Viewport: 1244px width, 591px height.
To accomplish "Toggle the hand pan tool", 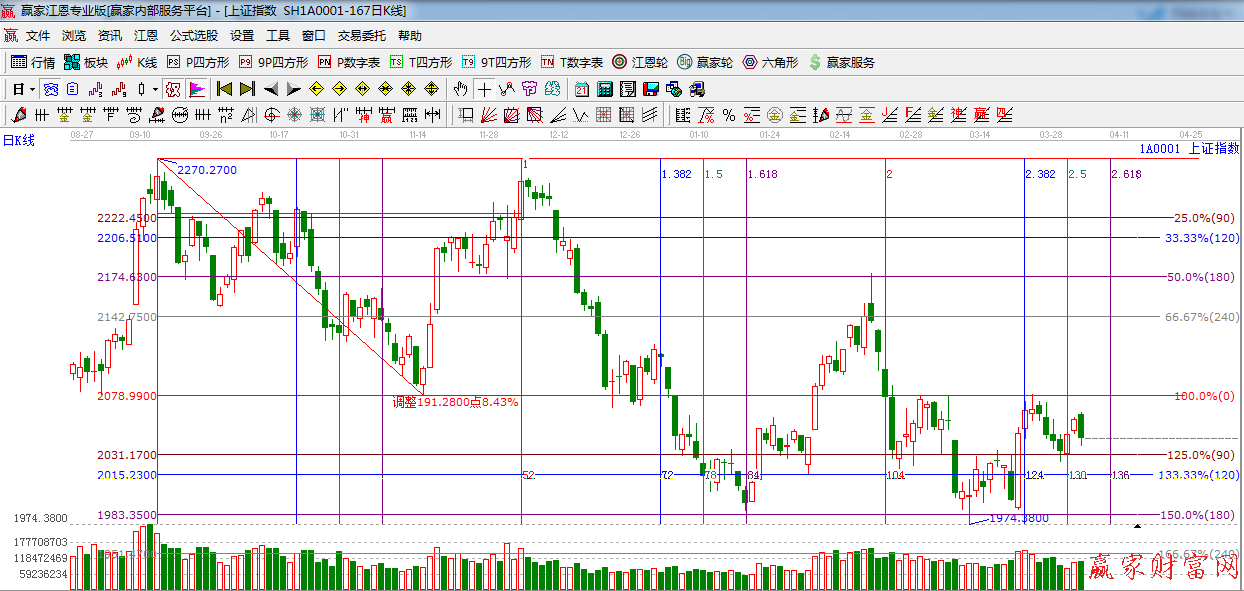I will pyautogui.click(x=460, y=89).
